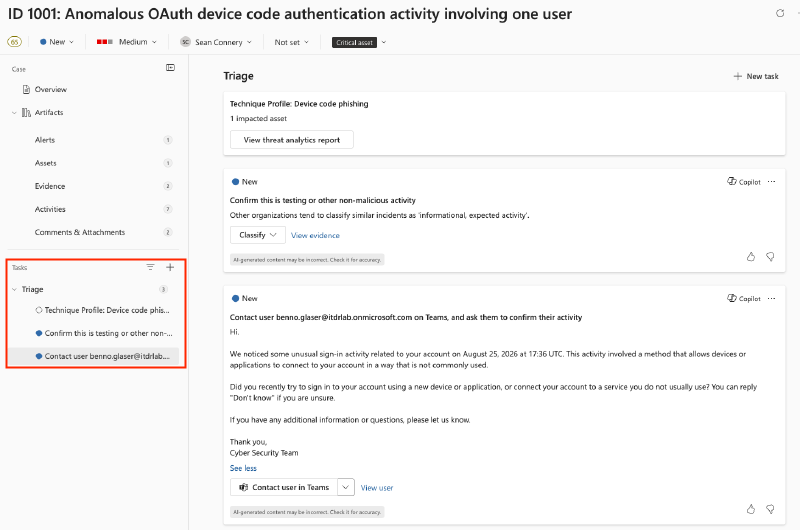
Task: Open the Assets artifact list
Action: click(45, 163)
